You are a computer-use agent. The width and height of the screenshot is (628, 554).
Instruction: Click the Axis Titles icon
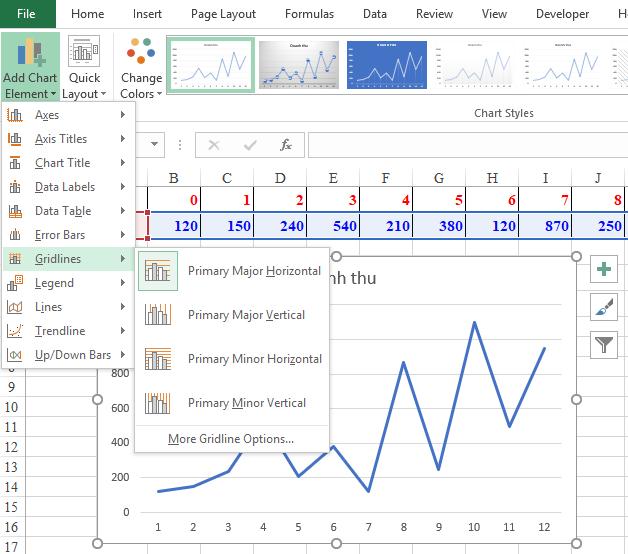pyautogui.click(x=15, y=139)
